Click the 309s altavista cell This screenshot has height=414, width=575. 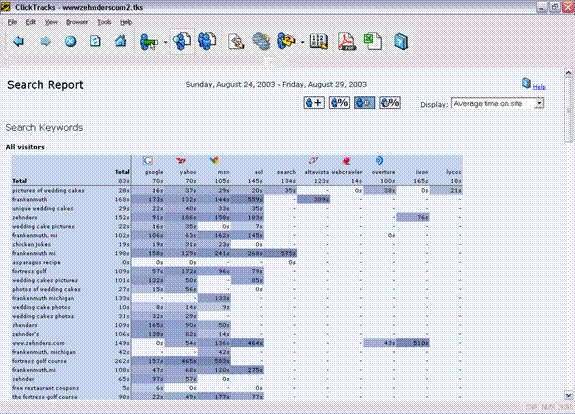pos(314,199)
